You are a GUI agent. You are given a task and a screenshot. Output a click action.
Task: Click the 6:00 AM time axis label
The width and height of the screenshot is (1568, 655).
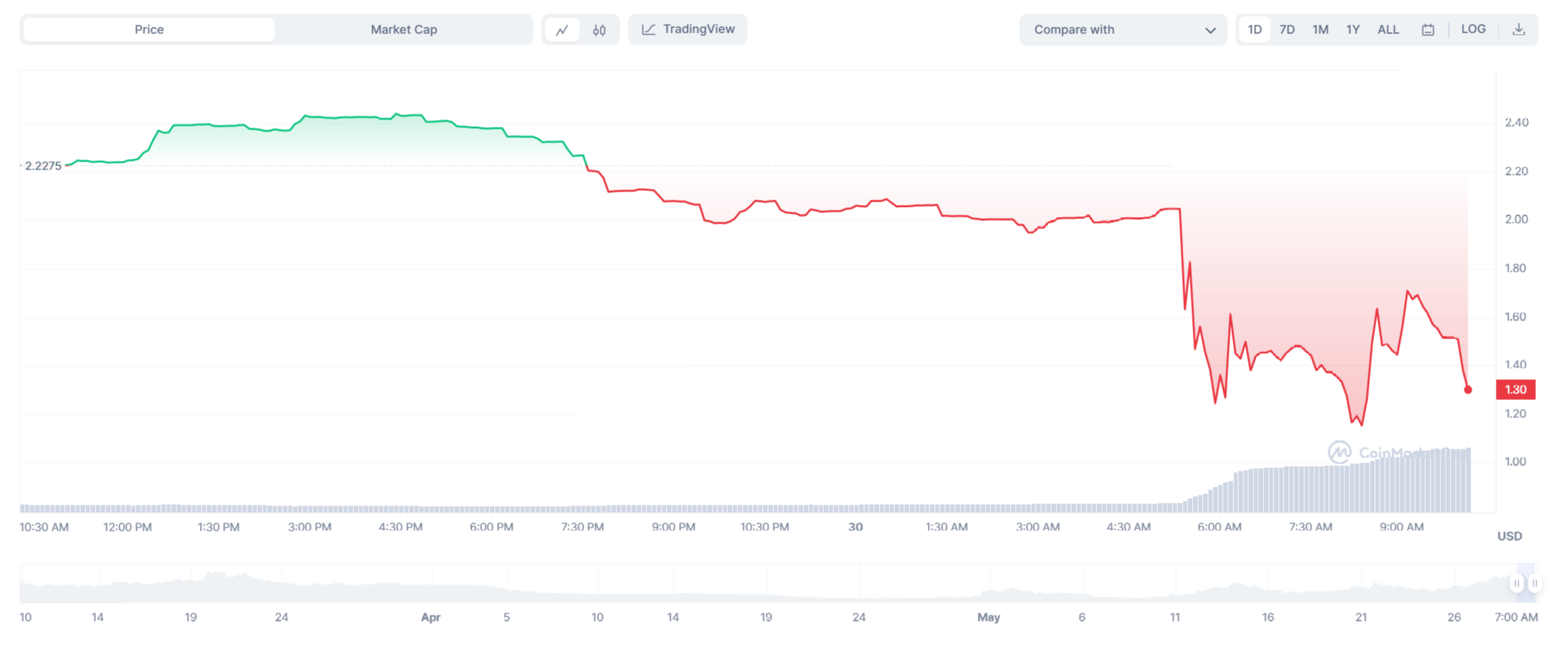pos(1219,527)
